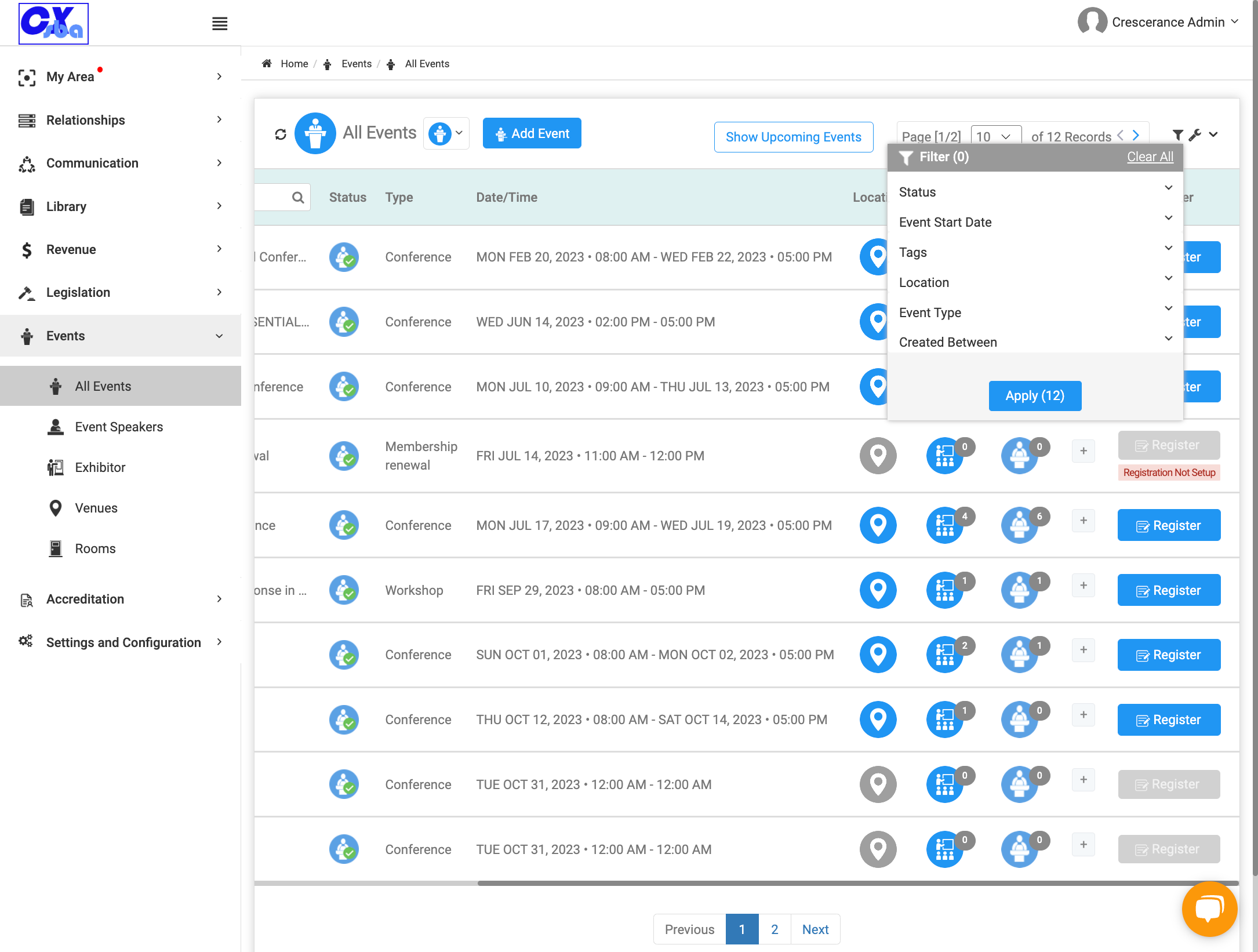Click location pin for JUL 17 conference
This screenshot has width=1258, height=952.
(x=878, y=525)
